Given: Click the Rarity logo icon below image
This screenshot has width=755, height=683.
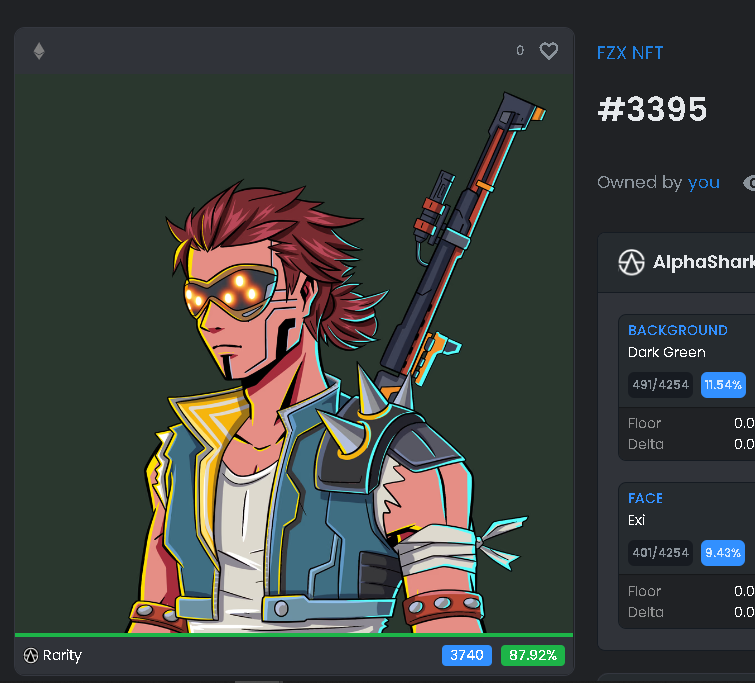Looking at the screenshot, I should pos(31,656).
